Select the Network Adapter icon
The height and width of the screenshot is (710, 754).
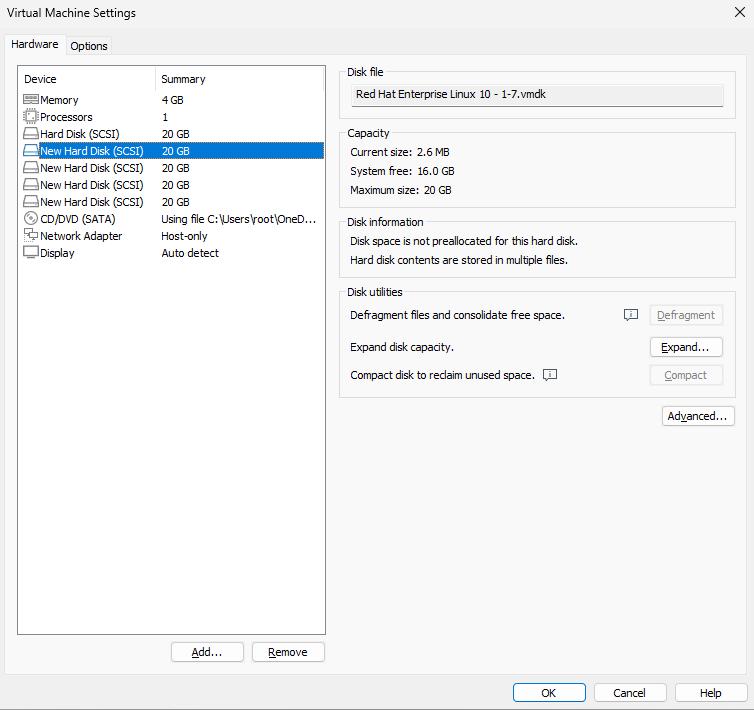coord(31,236)
